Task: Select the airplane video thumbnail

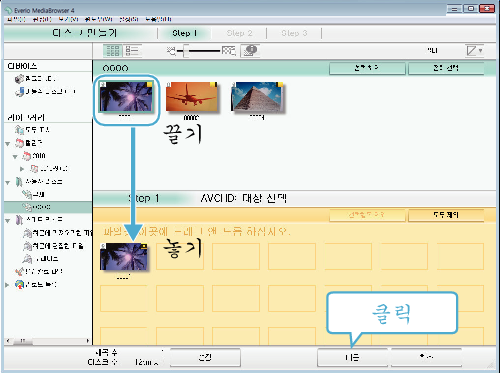Action: [192, 97]
